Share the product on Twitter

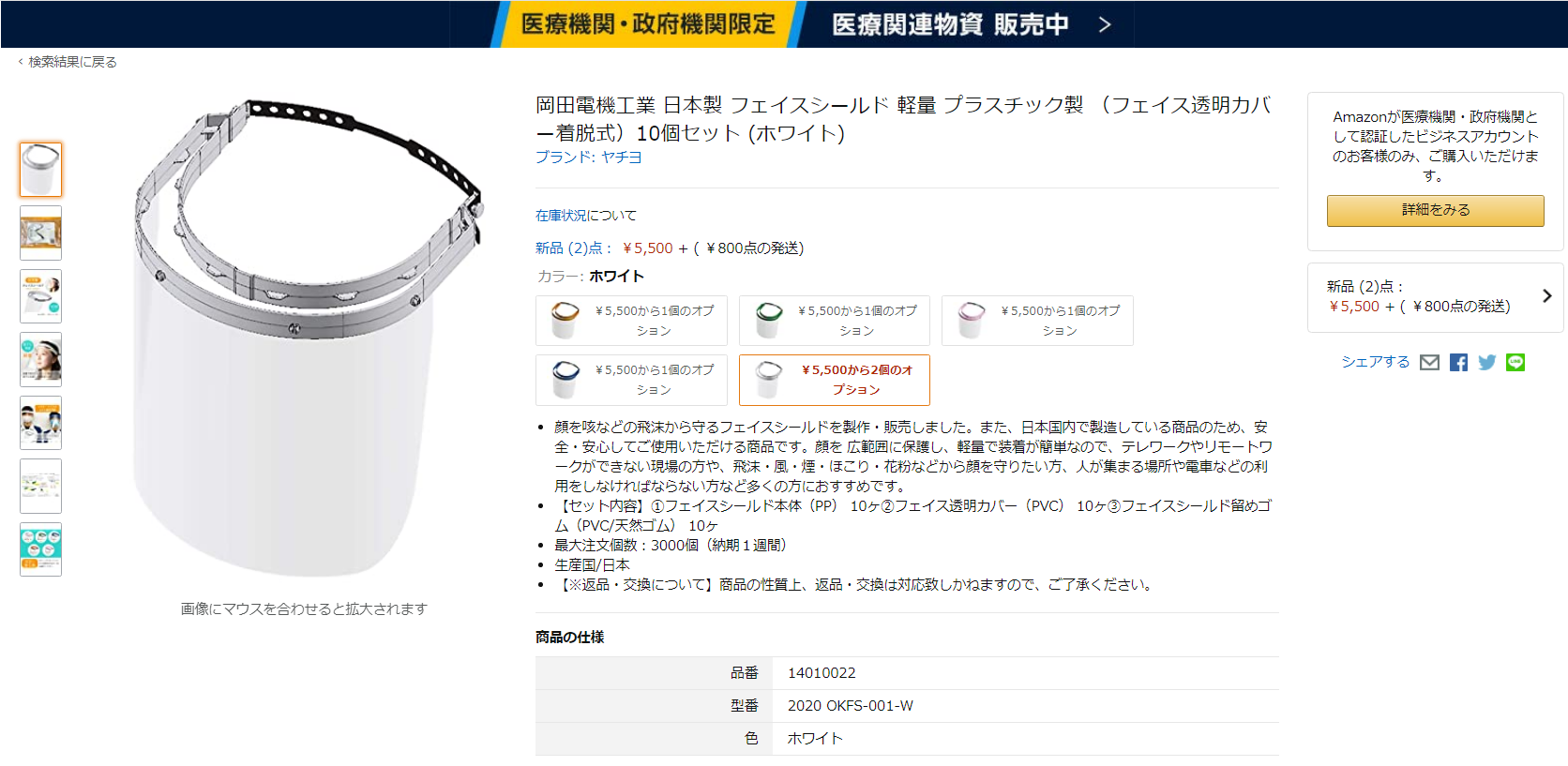point(1487,363)
